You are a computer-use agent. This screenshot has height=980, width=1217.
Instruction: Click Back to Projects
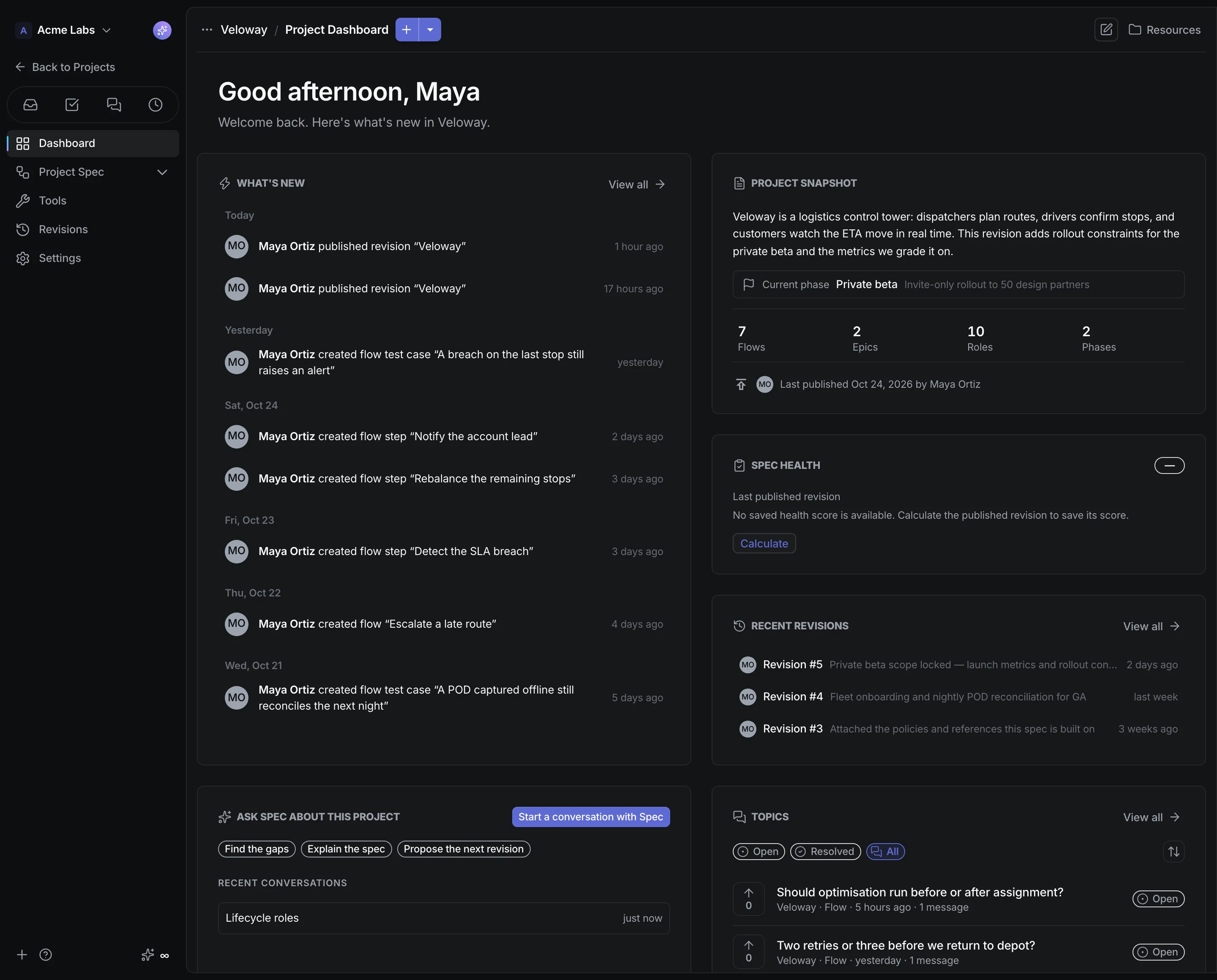coord(65,67)
